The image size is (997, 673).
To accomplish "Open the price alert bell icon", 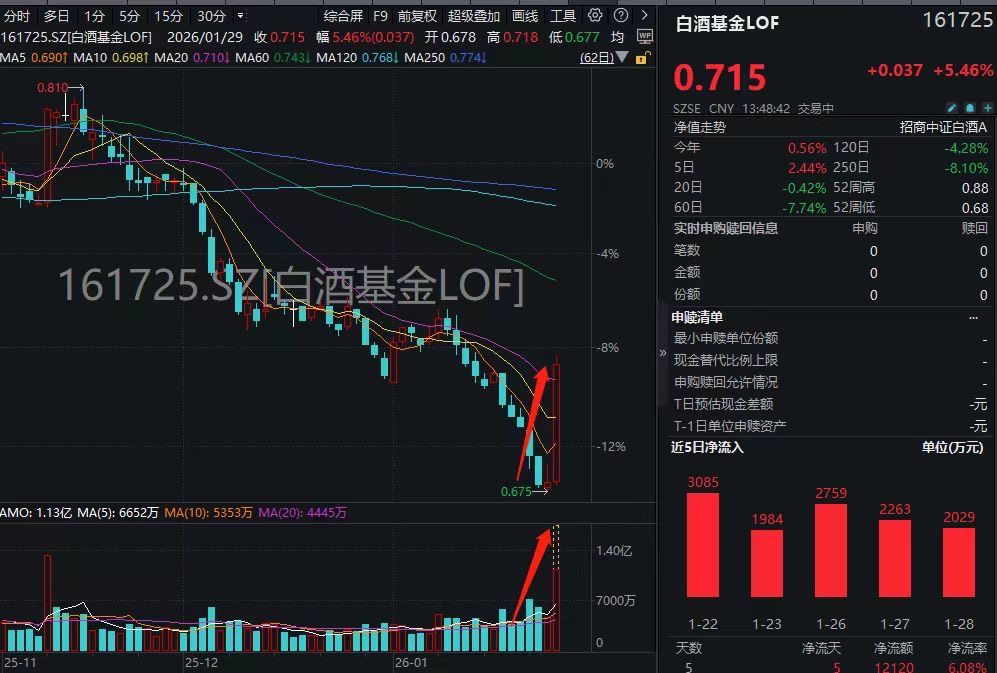I will click(970, 108).
